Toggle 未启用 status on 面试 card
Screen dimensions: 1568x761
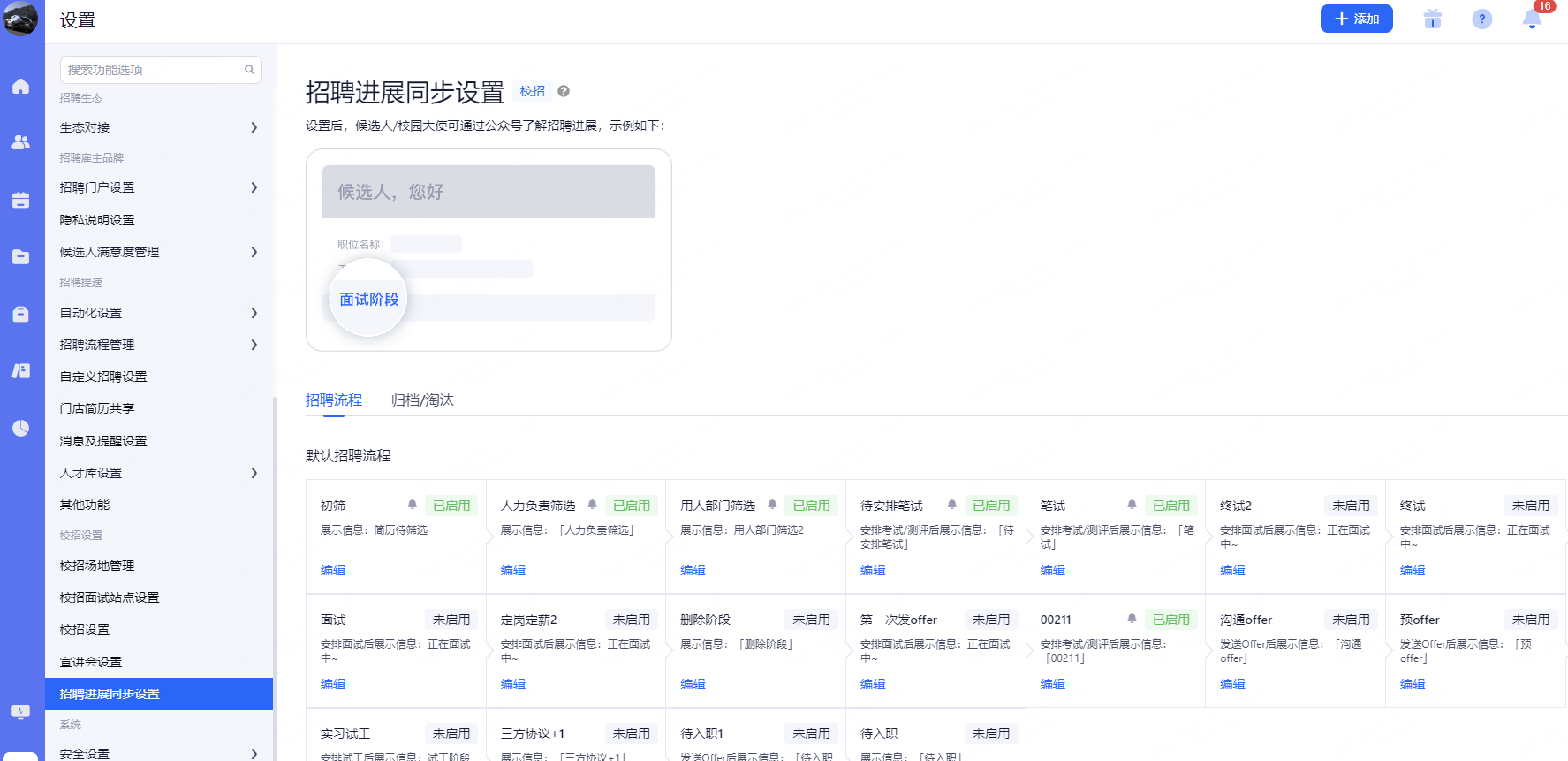pyautogui.click(x=451, y=620)
